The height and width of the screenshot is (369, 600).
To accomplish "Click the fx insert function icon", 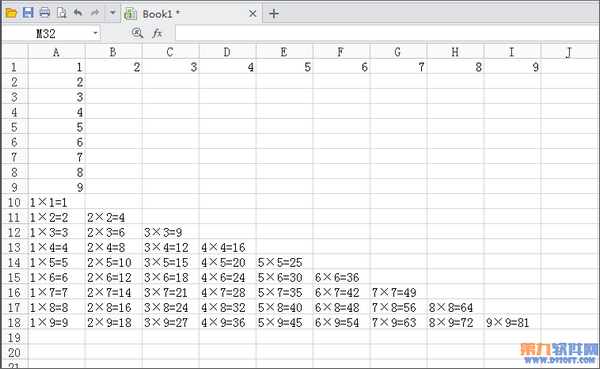I will 157,33.
